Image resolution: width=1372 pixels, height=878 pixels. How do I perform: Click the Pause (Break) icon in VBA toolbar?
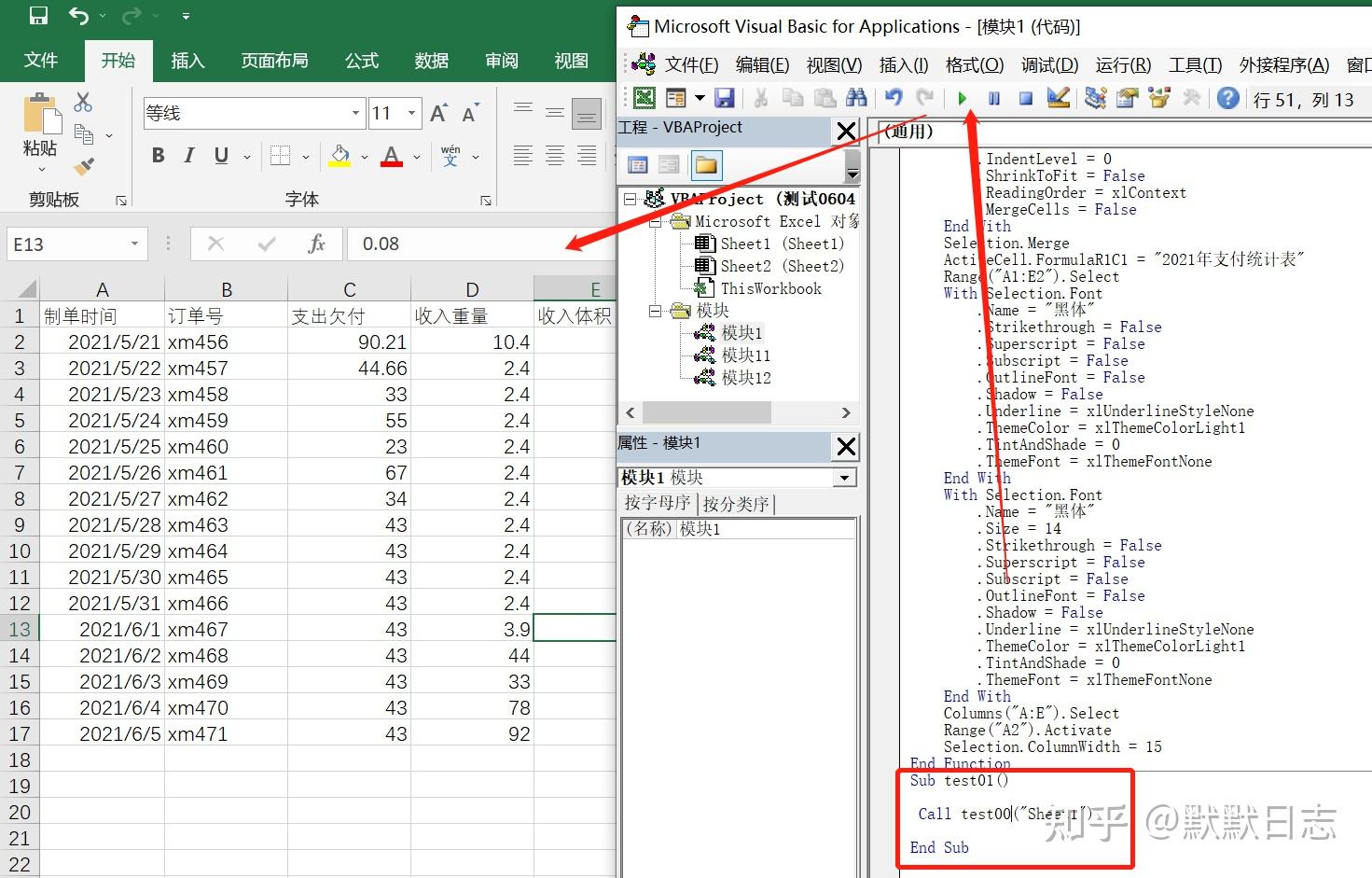point(993,100)
